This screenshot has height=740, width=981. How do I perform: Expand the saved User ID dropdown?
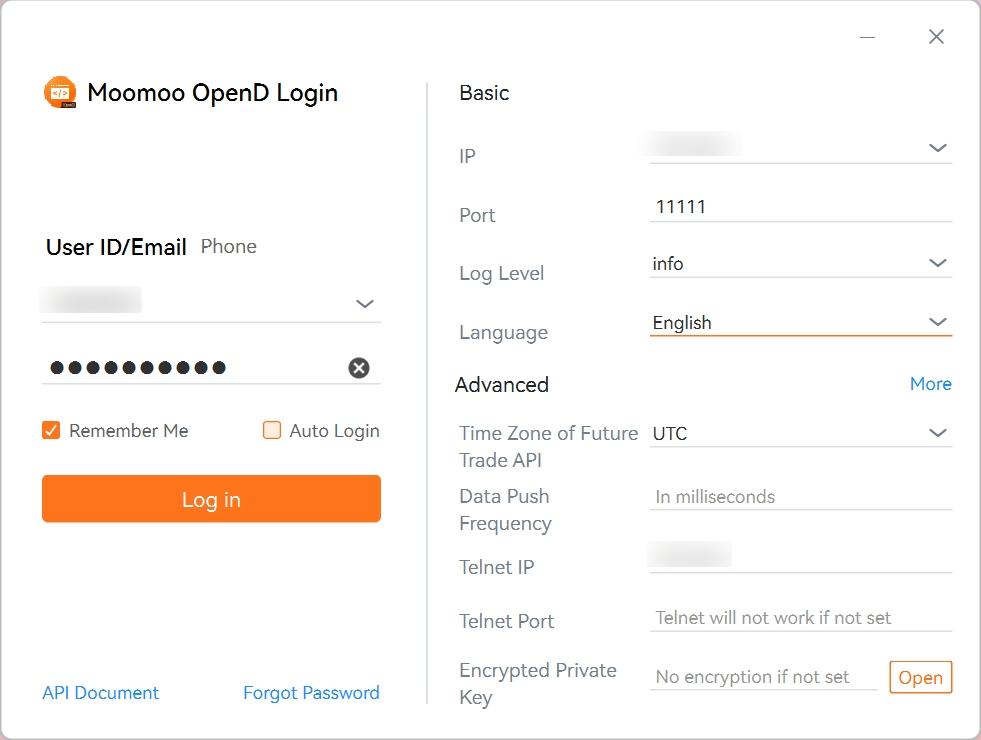tap(365, 304)
